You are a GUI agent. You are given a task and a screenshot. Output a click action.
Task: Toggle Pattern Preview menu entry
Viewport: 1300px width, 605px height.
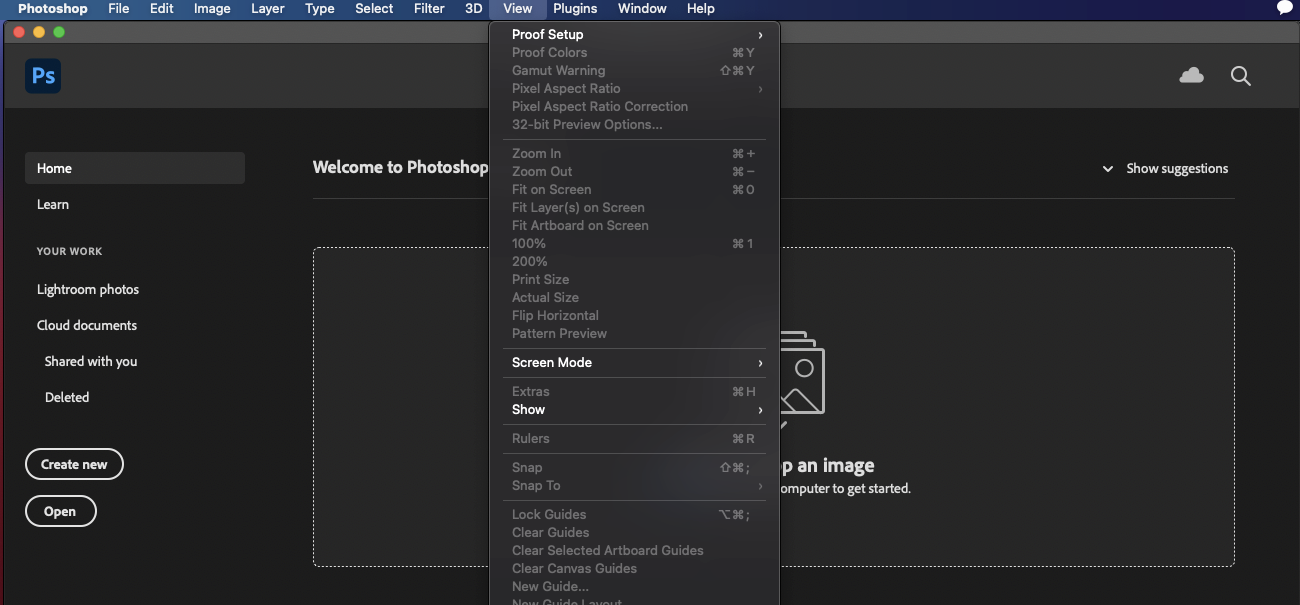coord(634,333)
